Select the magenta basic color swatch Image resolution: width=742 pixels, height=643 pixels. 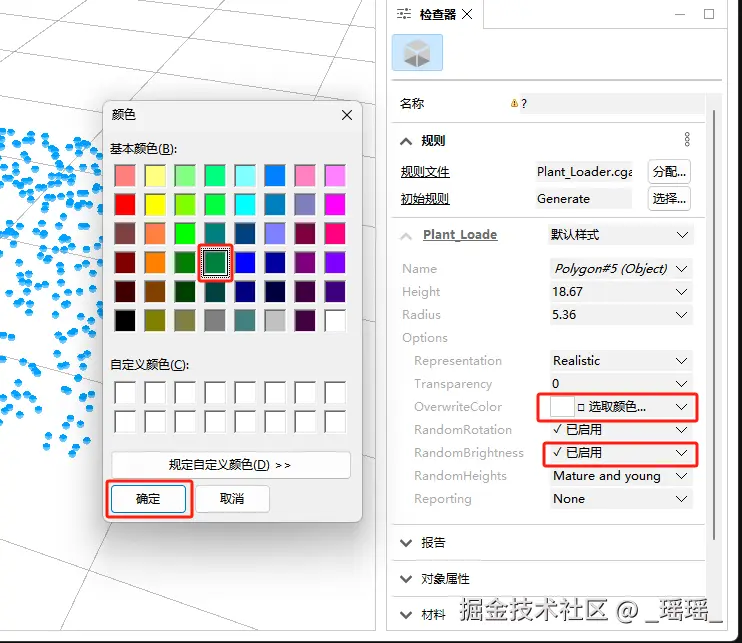tap(335, 205)
